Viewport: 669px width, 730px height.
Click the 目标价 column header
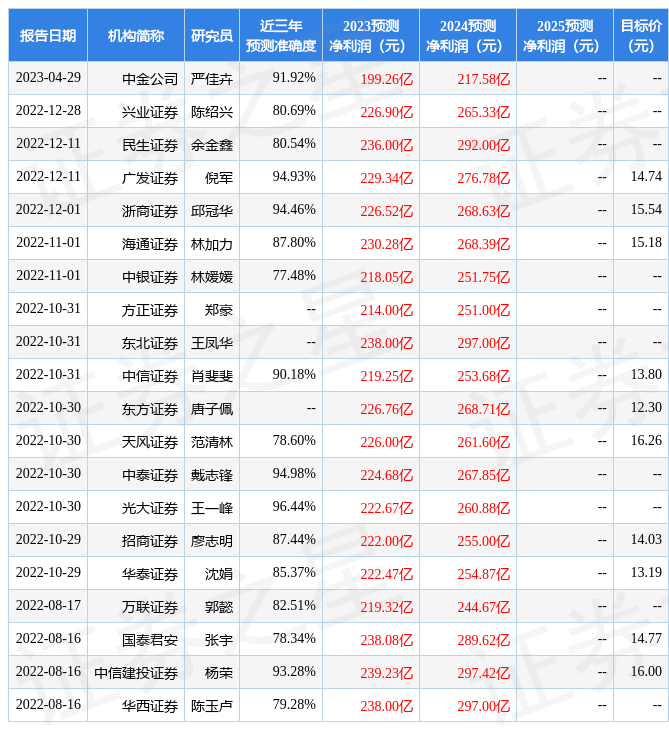pos(641,35)
